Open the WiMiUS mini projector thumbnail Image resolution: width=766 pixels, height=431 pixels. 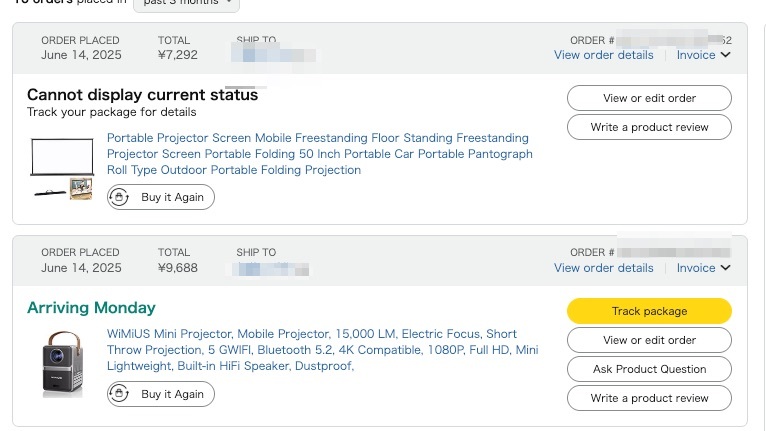[x=62, y=364]
